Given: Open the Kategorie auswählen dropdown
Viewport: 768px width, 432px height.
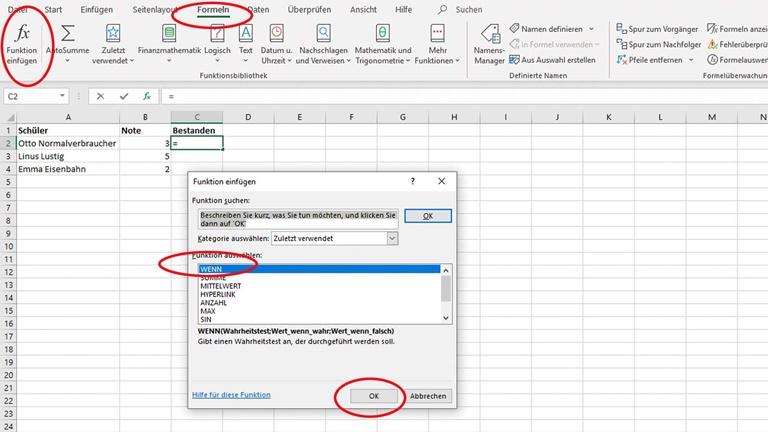Looking at the screenshot, I should tap(392, 239).
